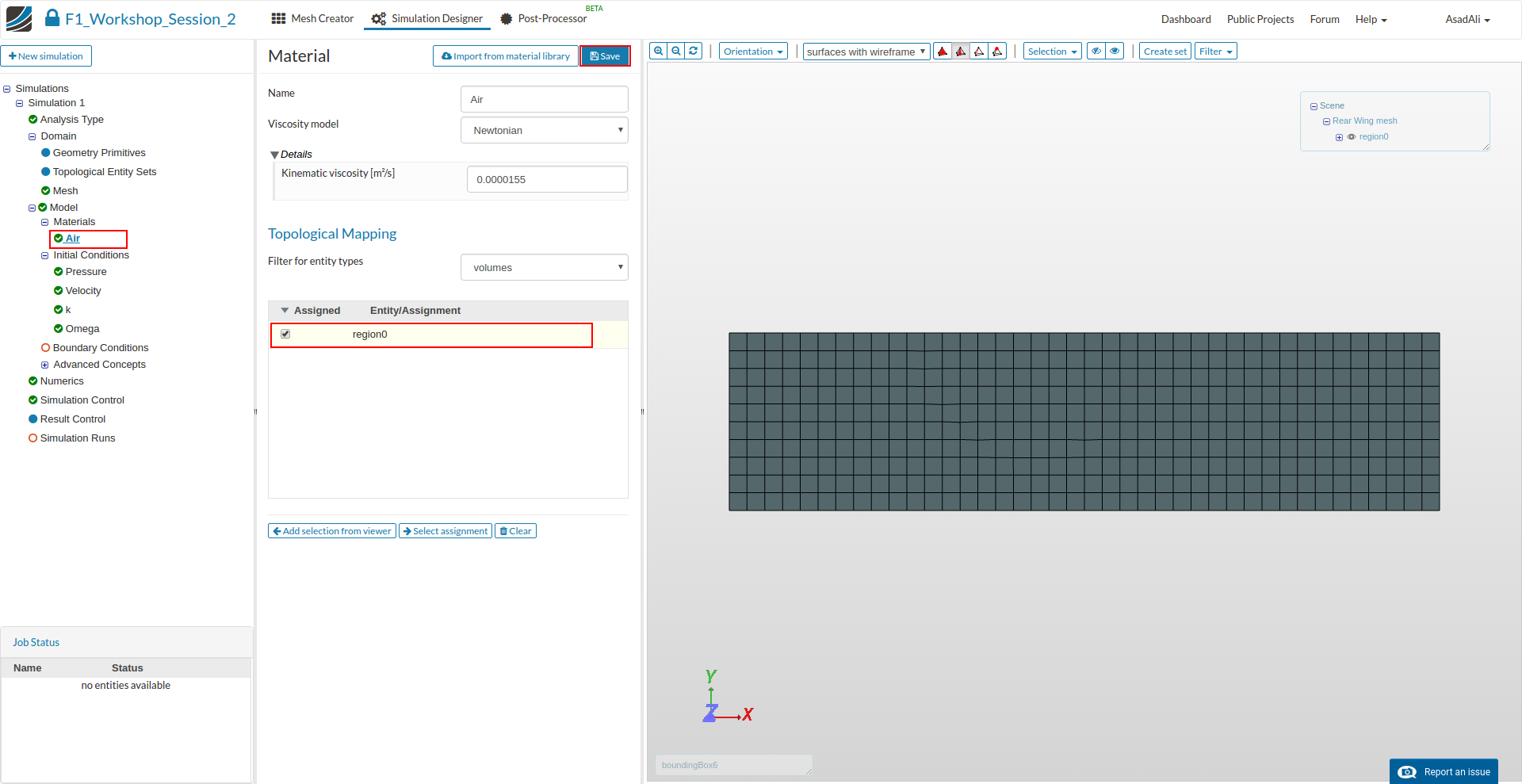
Task: Click the show all eye icon
Action: [1115, 52]
